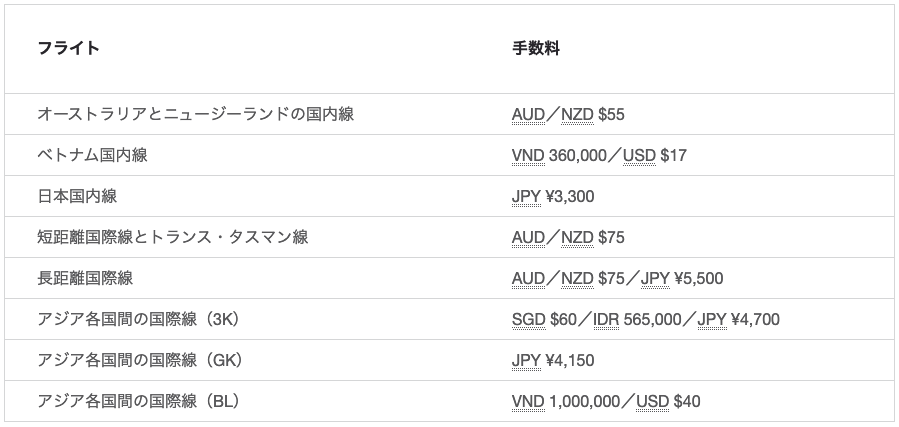899x427 pixels.
Task: Click the JPY abbreviation beside ¥5,500
Action: 656,278
